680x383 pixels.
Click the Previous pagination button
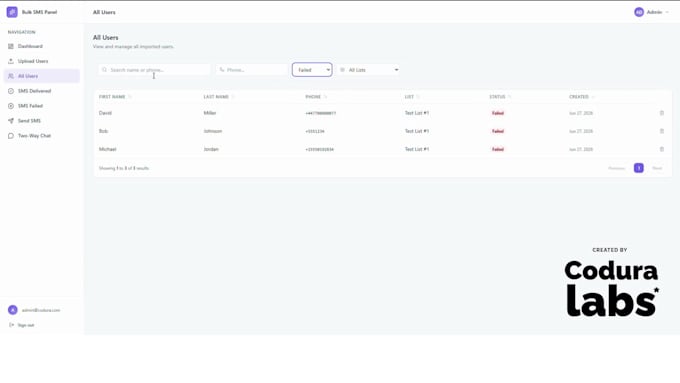pyautogui.click(x=616, y=168)
